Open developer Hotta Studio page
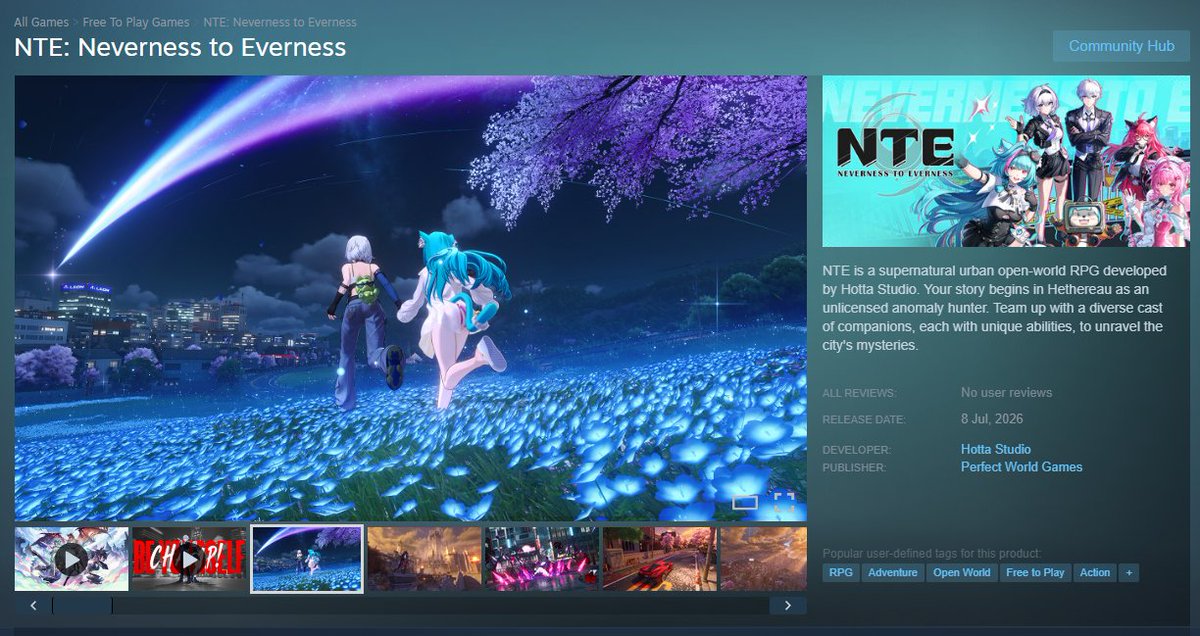 tap(995, 450)
